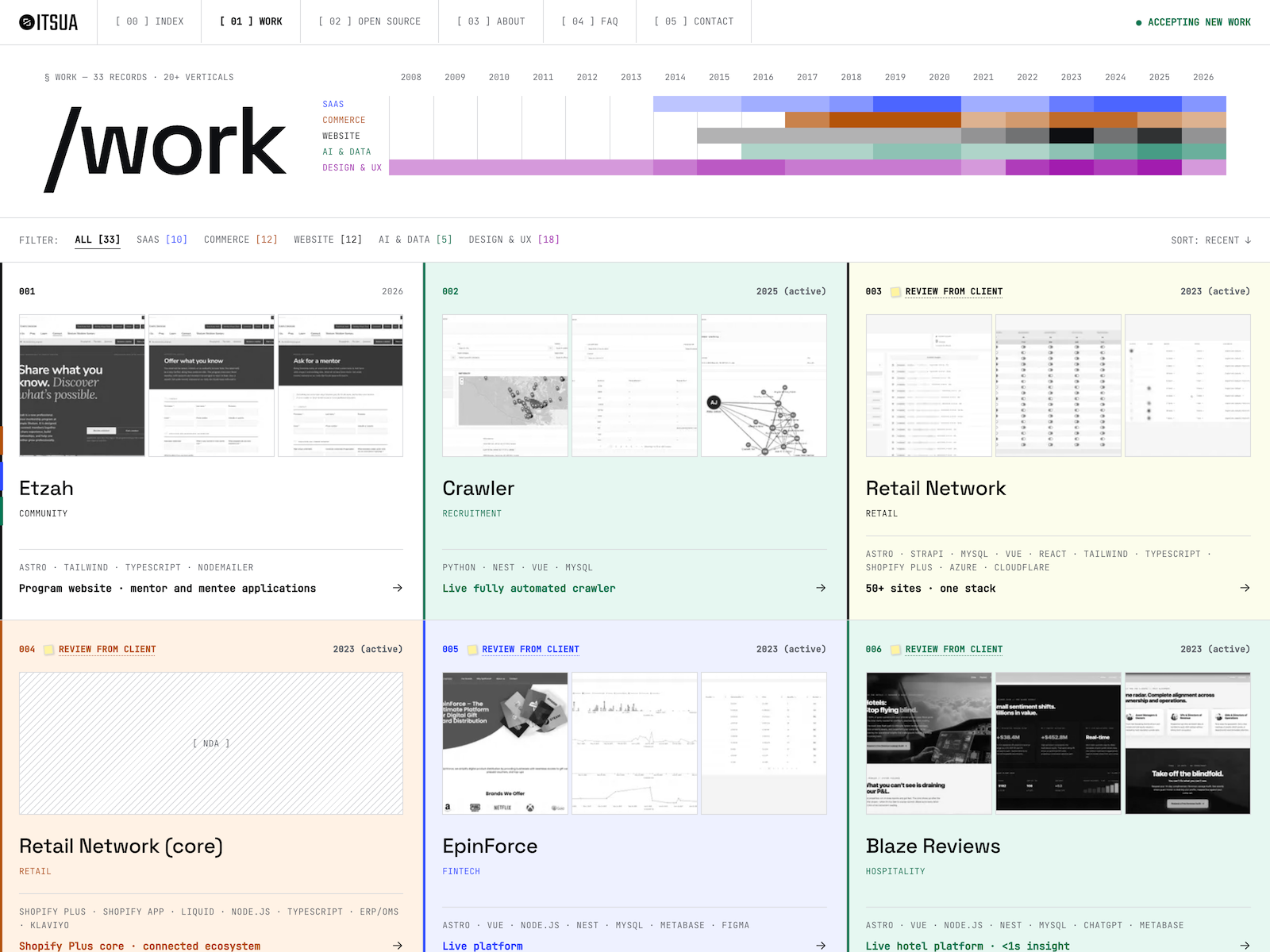Click the AI & DATA timeline bar at 2017
Image resolution: width=1270 pixels, height=952 pixels.
coord(807,152)
